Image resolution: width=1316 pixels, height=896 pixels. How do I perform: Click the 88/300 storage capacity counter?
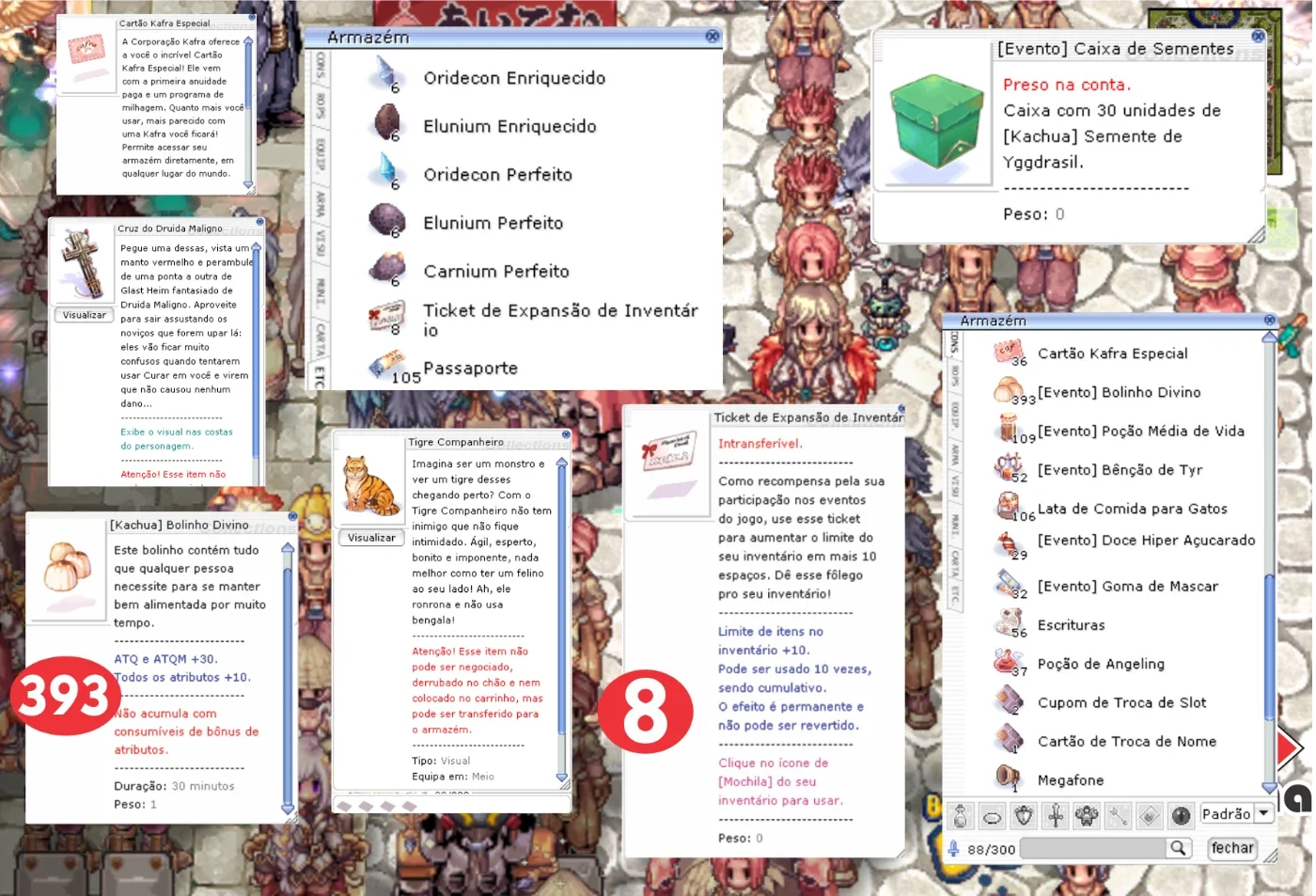click(x=991, y=849)
